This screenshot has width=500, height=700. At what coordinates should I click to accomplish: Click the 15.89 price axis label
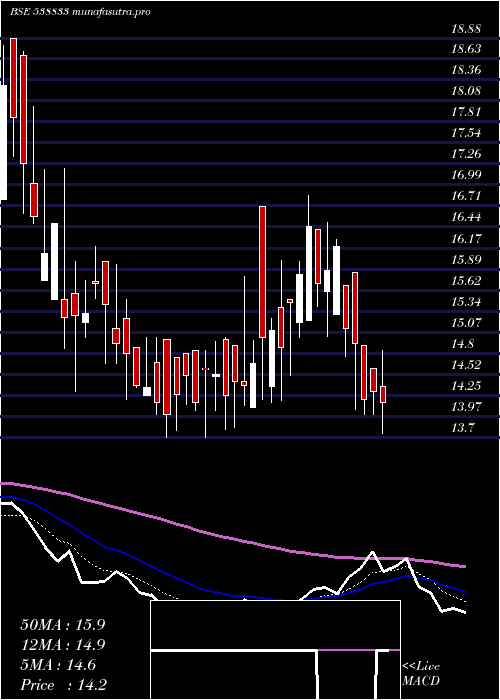[466, 260]
